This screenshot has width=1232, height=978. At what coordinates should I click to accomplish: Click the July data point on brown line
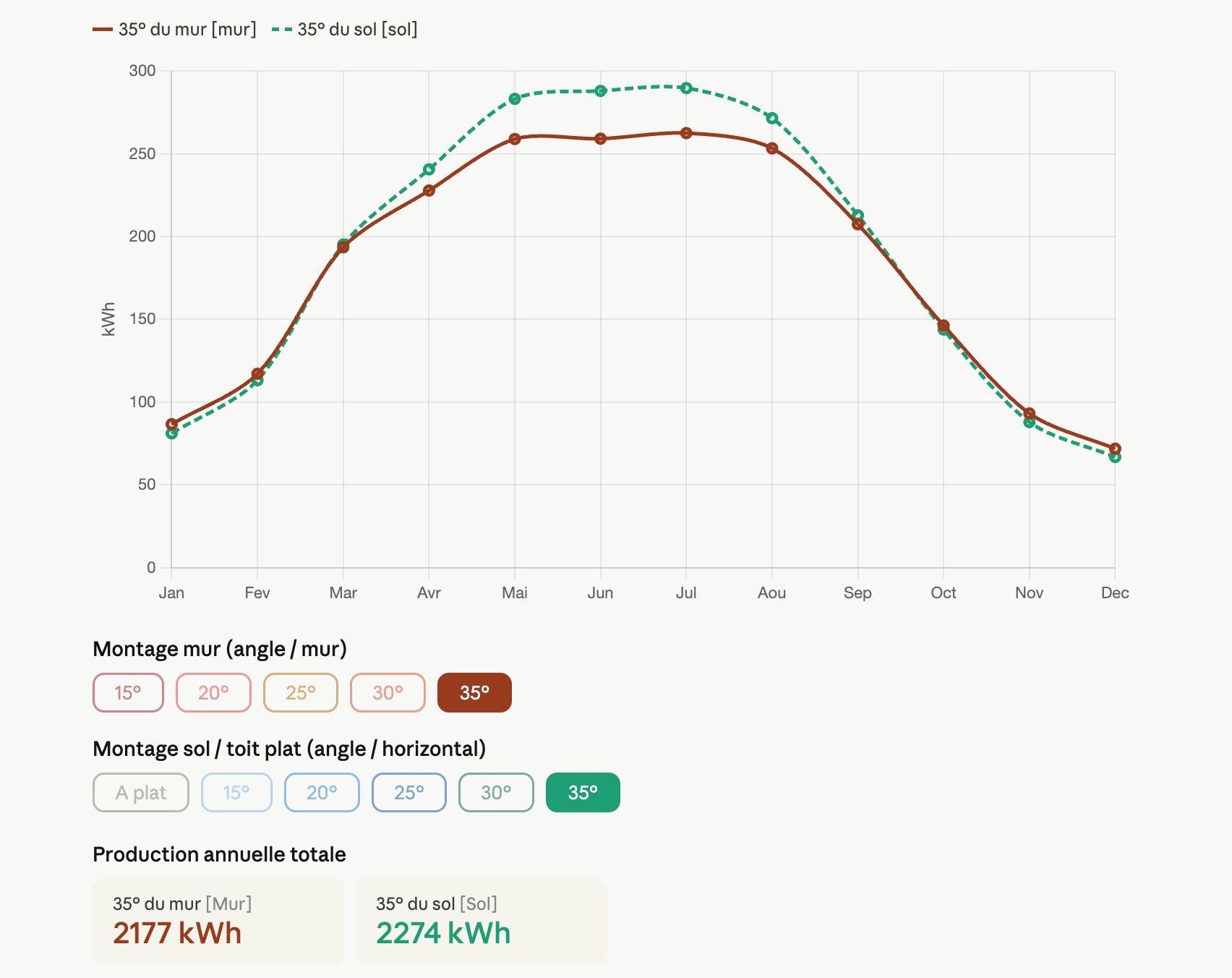pyautogui.click(x=686, y=133)
